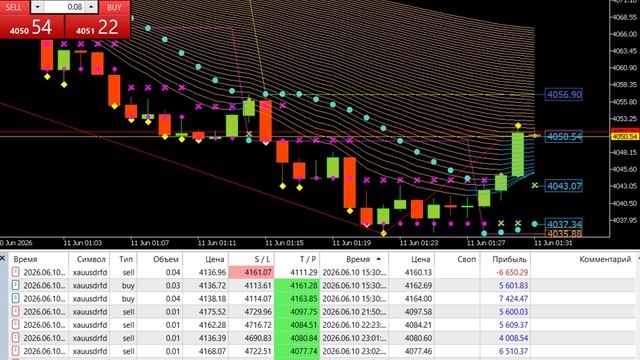Screen dimensions: 640x360
Task: Click the profit value 5 609.37
Action: point(513,324)
